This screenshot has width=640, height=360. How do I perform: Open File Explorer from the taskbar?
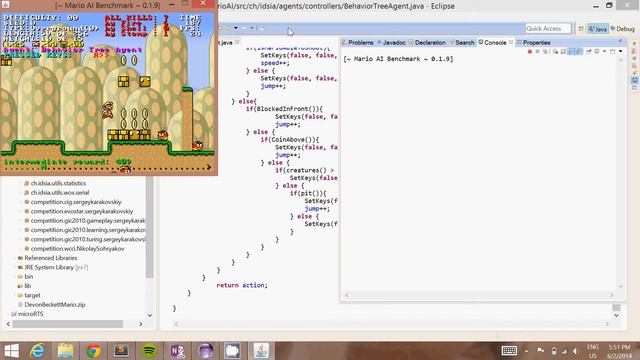click(65, 351)
